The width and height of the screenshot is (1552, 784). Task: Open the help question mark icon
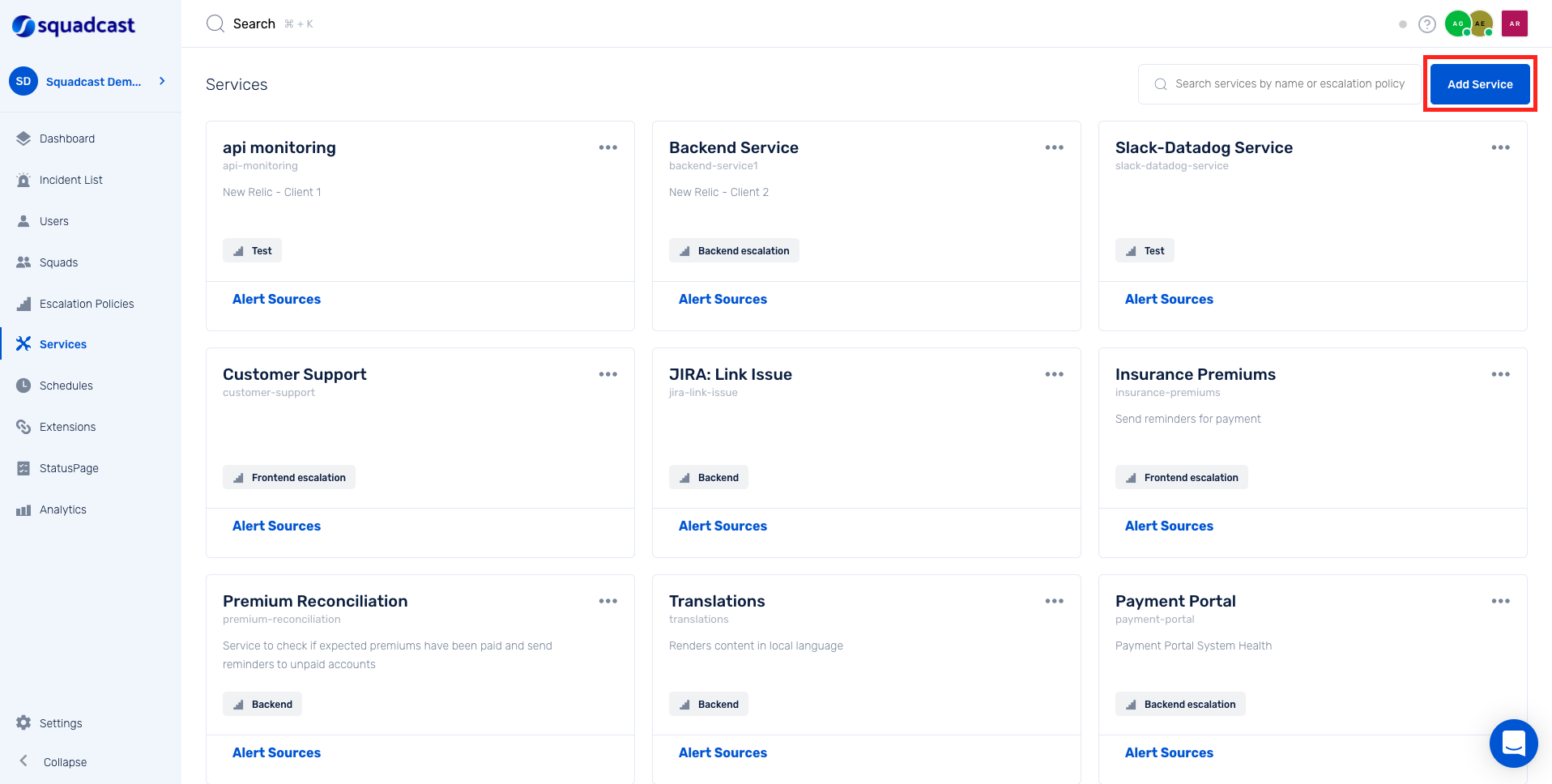(x=1427, y=24)
